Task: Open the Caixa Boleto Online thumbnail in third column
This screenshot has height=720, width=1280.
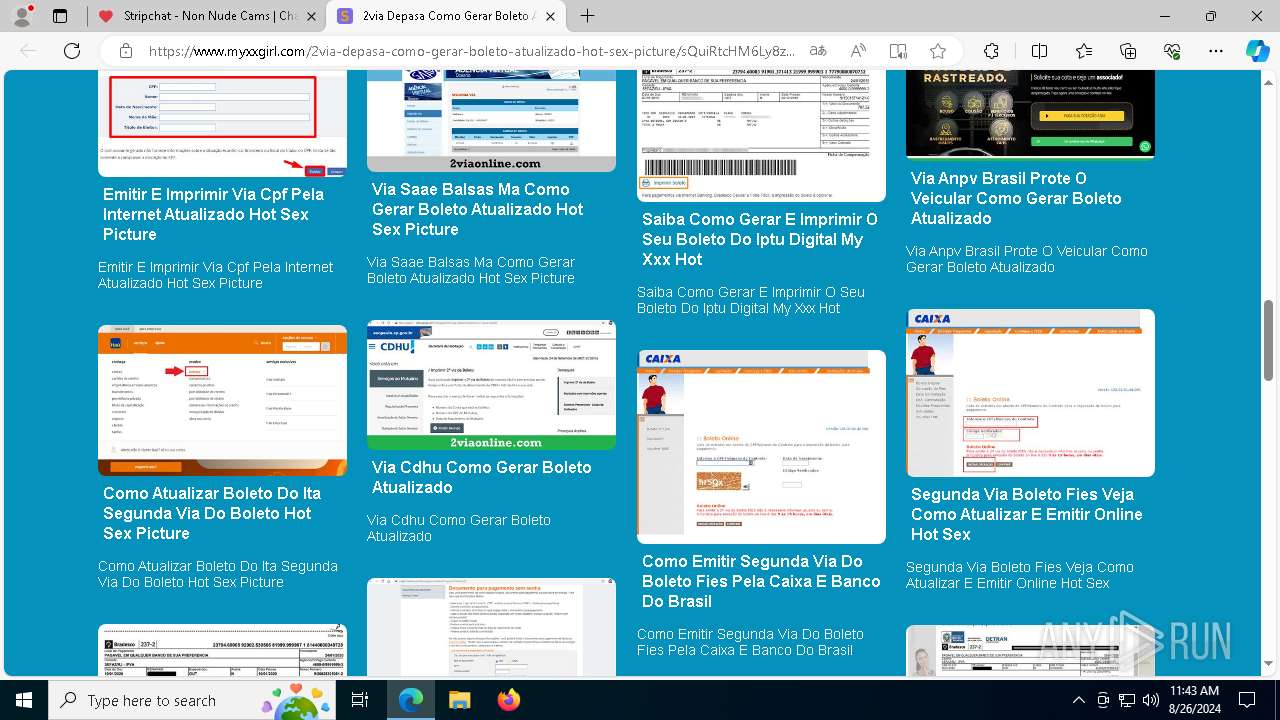Action: pyautogui.click(x=761, y=447)
